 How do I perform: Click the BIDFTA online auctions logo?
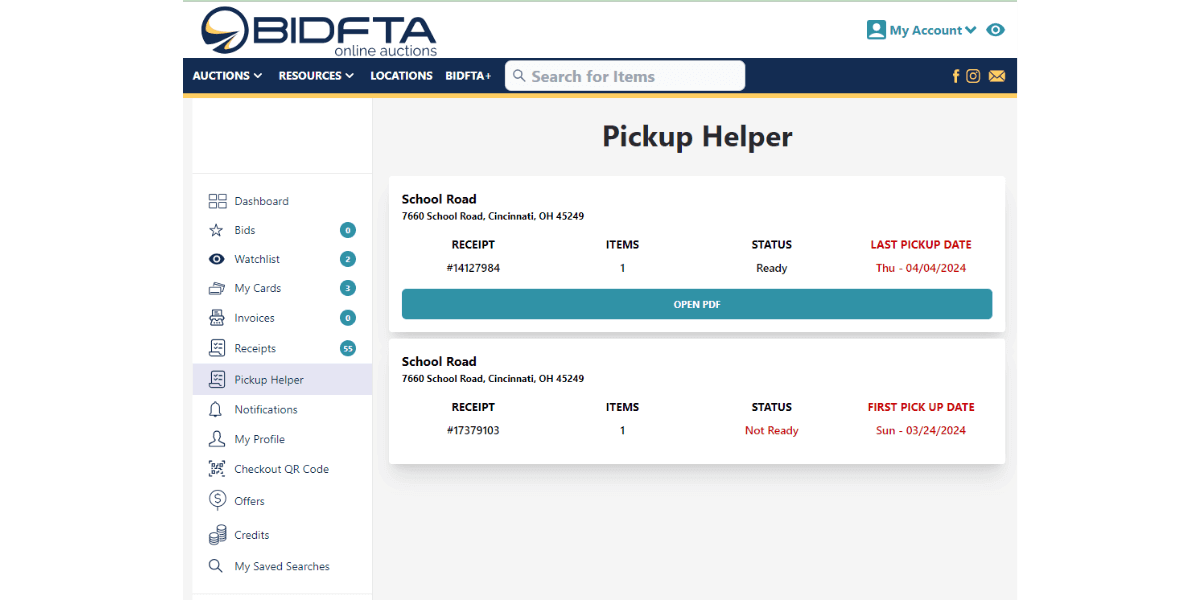coord(318,31)
